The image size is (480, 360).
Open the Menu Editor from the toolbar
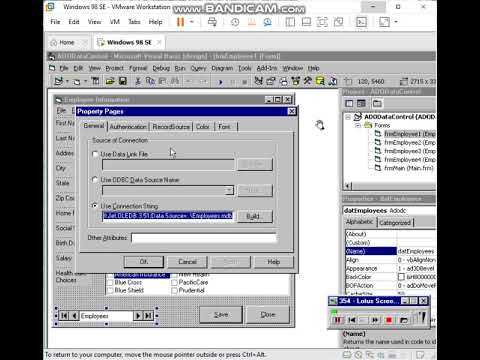(95, 81)
